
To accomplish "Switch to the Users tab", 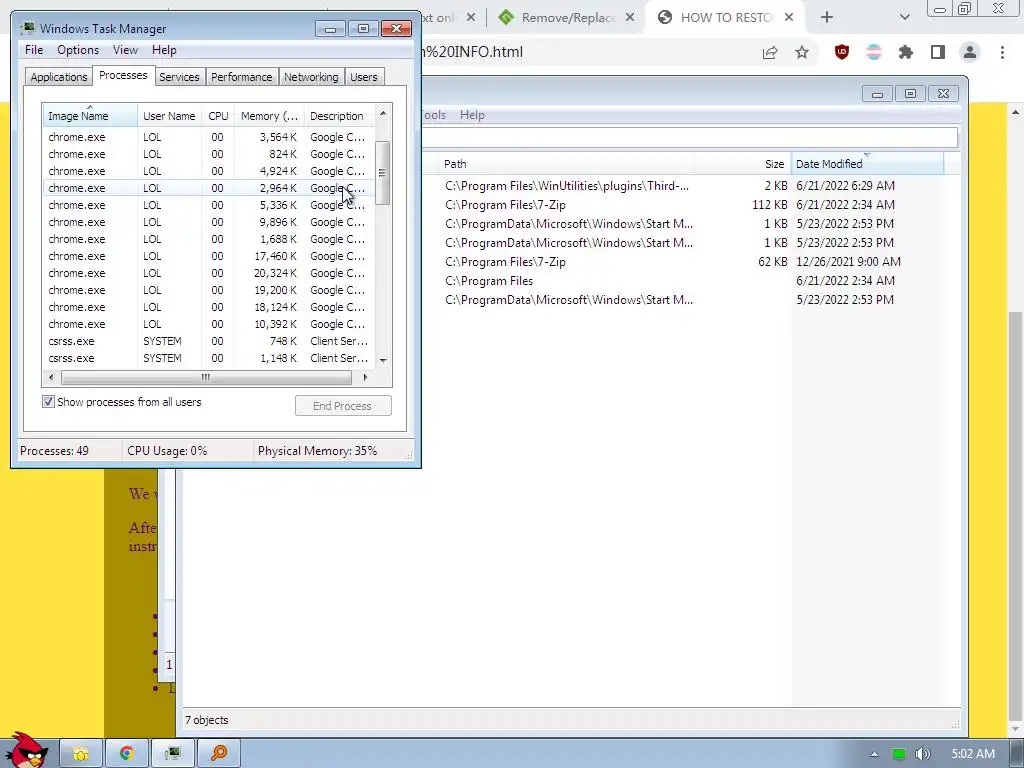I will (x=363, y=77).
